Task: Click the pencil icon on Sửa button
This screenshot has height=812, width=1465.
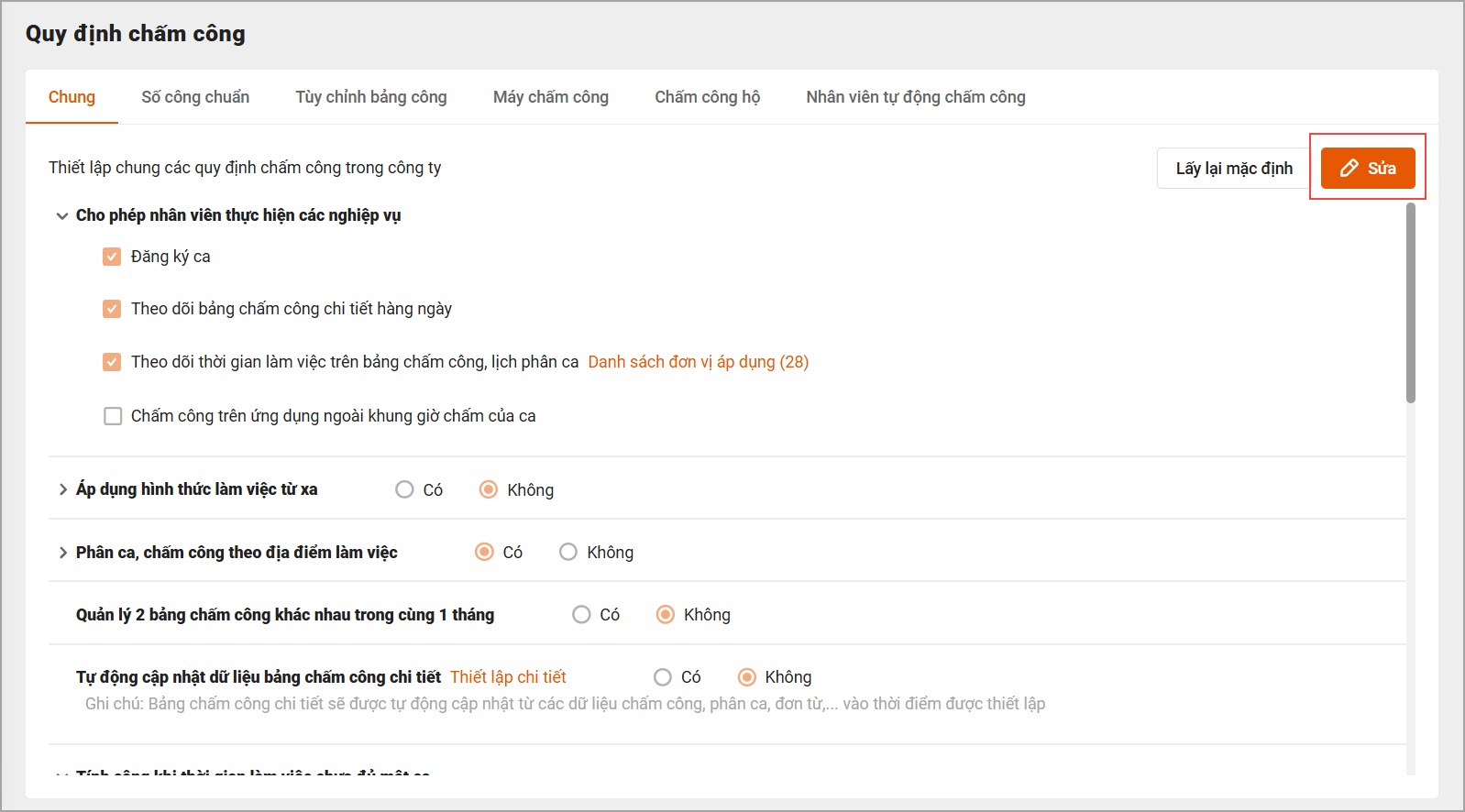Action: coord(1349,169)
